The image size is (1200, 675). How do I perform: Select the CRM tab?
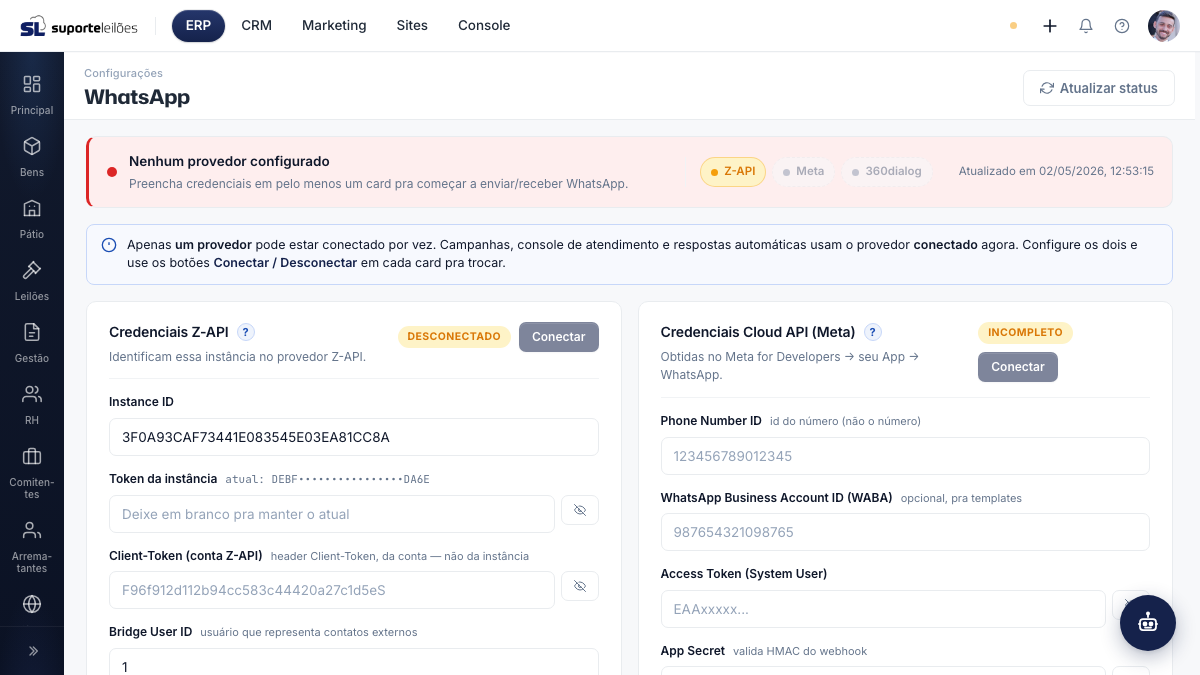(256, 26)
